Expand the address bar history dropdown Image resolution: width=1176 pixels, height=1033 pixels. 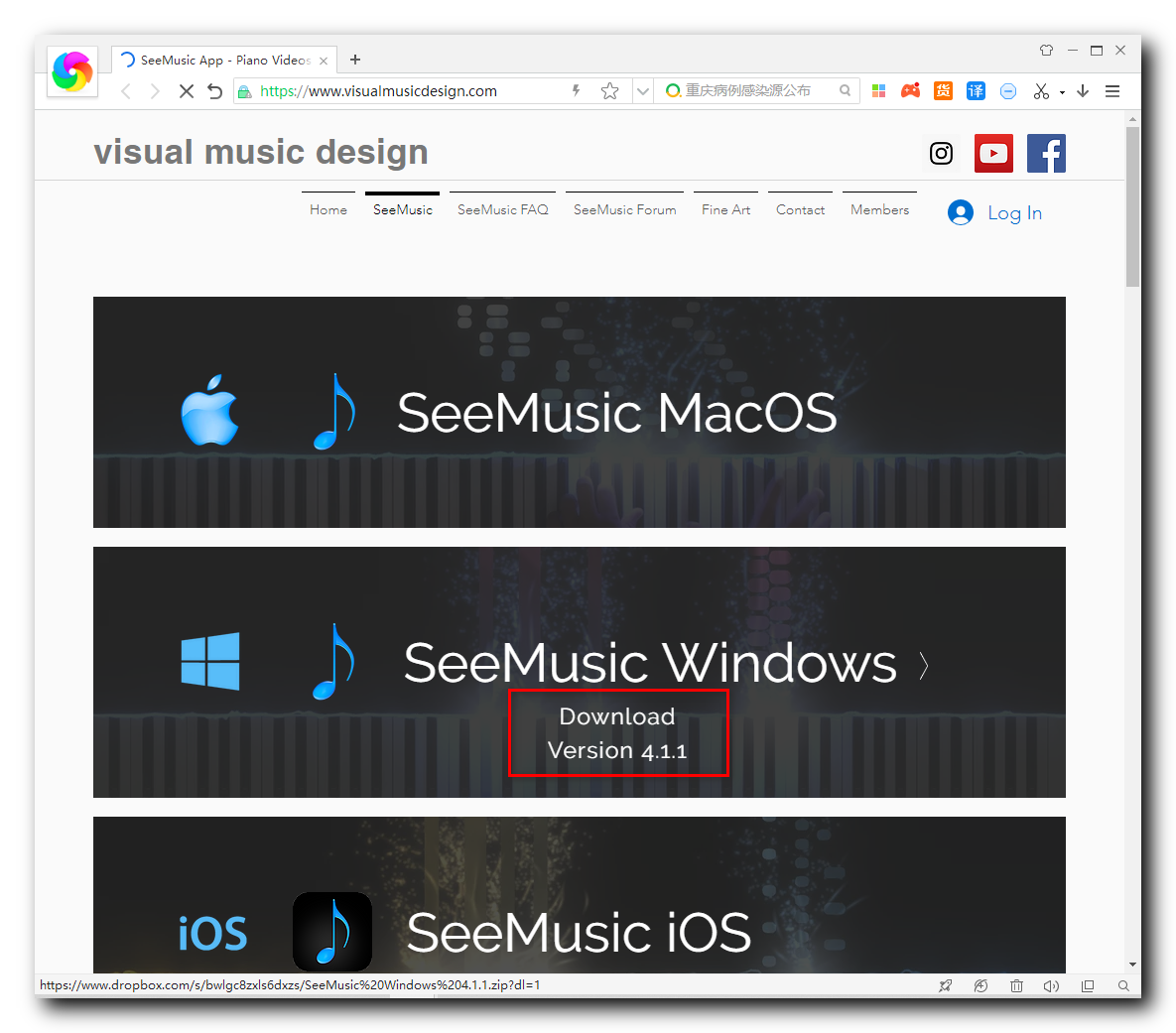point(642,90)
